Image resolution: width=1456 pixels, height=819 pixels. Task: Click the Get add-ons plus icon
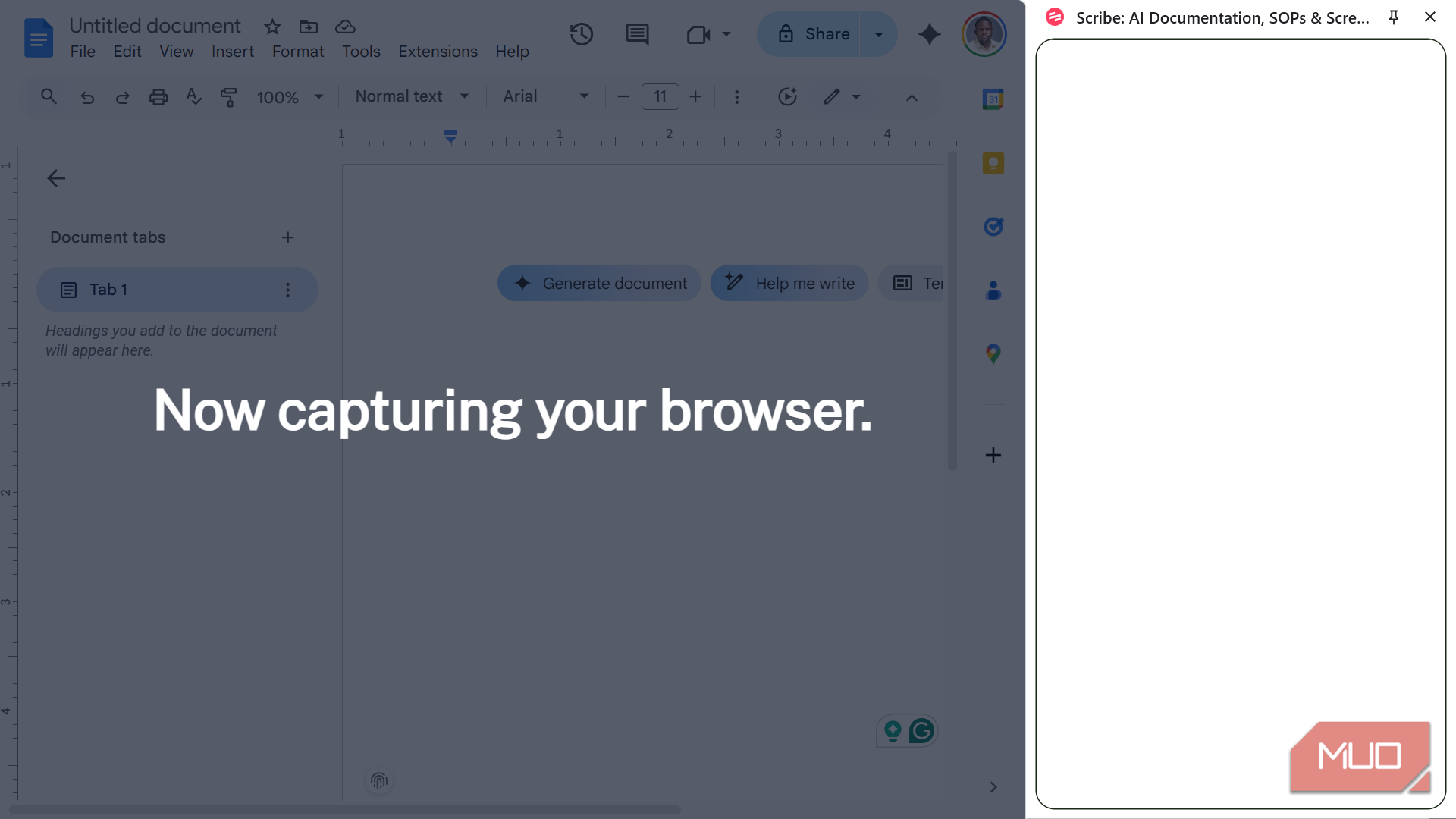(x=993, y=455)
